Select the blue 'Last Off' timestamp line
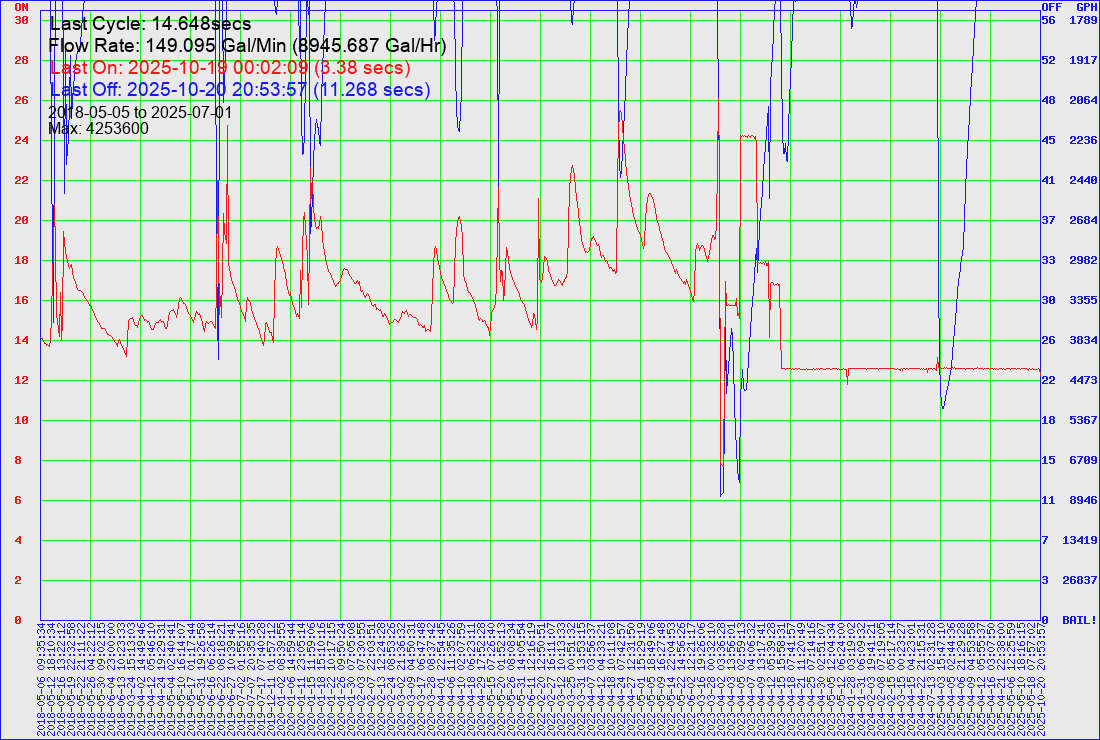 [x=240, y=90]
